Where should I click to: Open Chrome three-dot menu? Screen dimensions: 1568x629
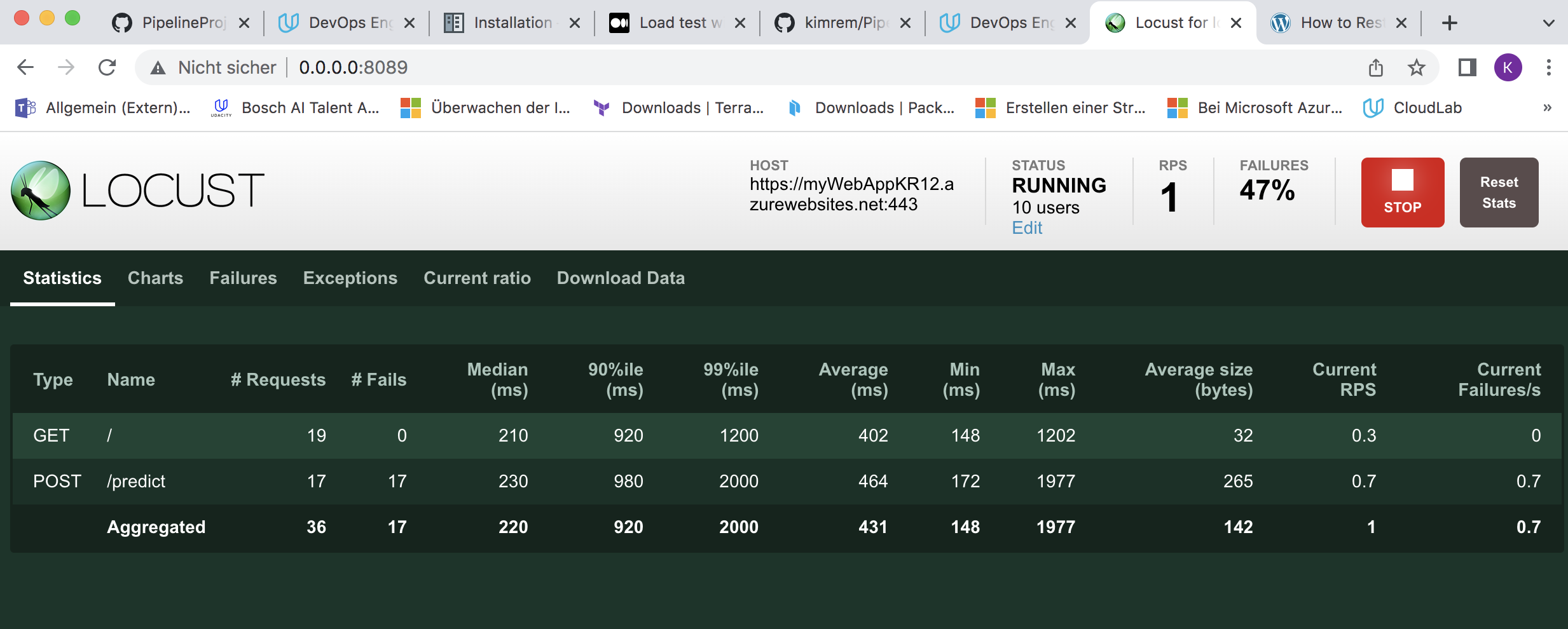coord(1548,67)
